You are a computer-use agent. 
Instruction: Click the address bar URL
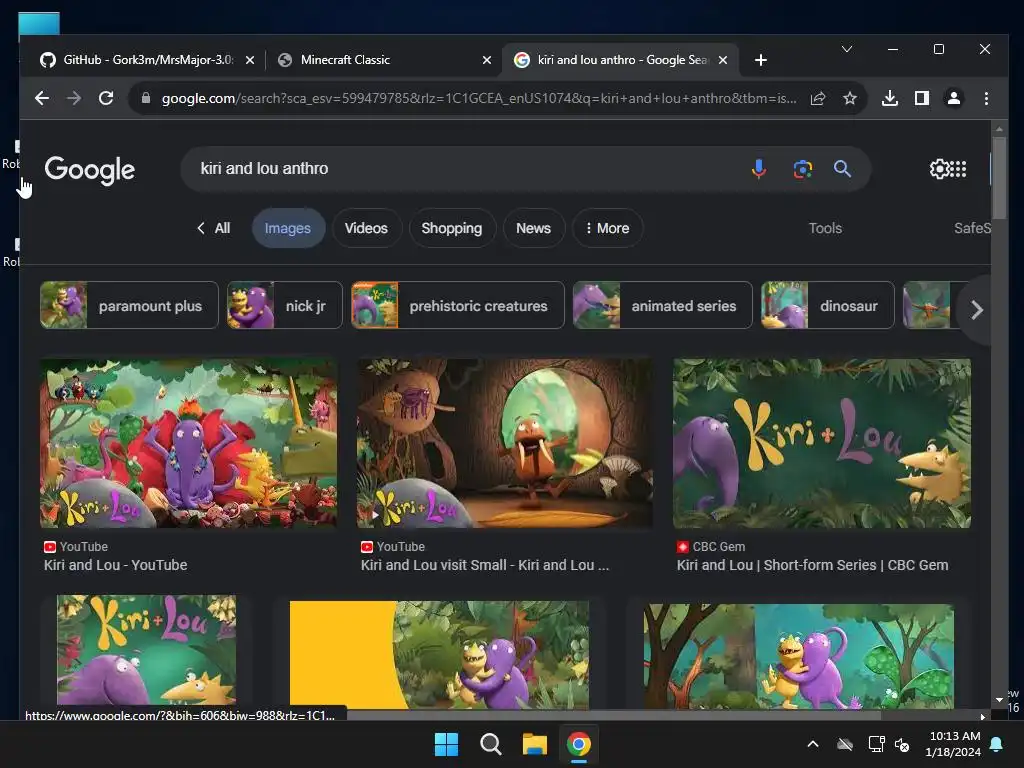point(479,99)
